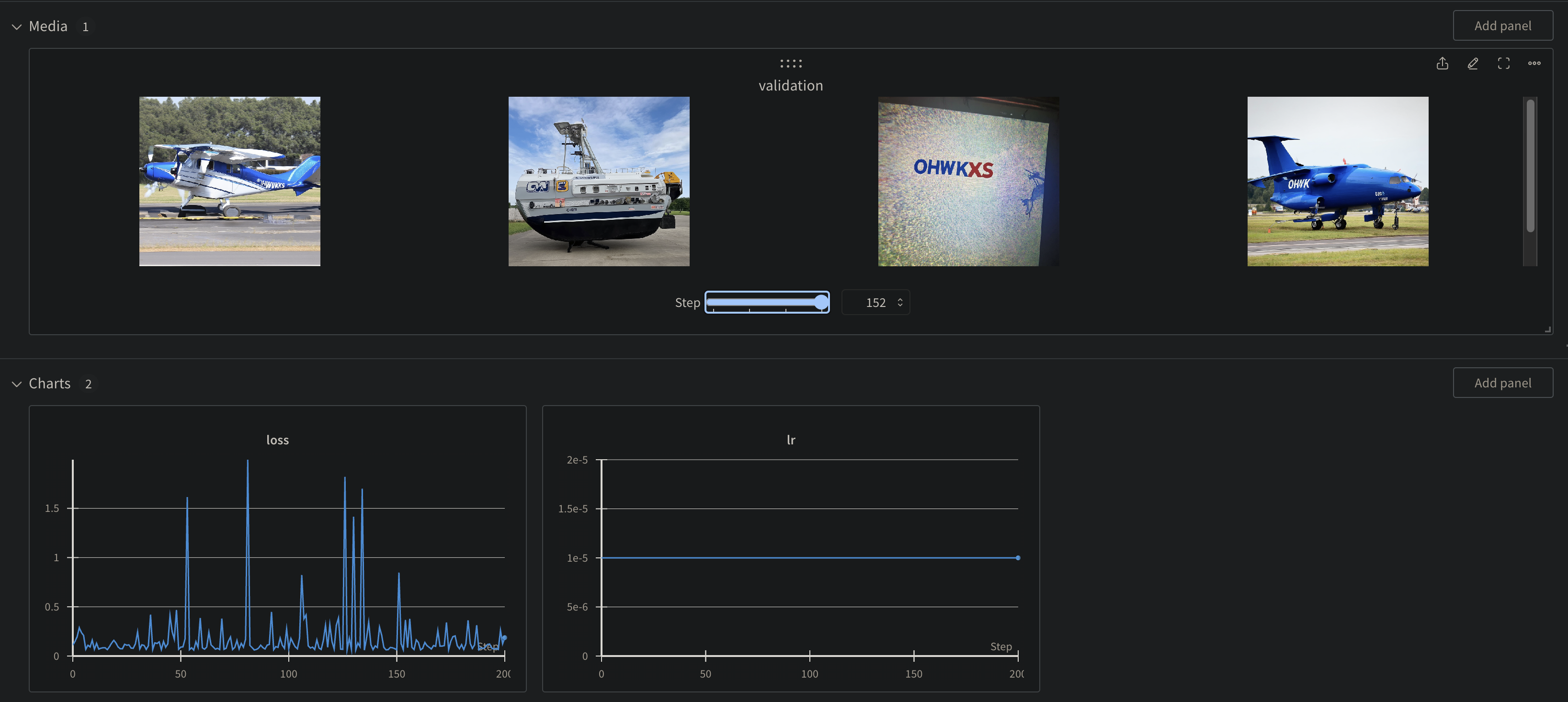Open the blue propeller airplane validation image
This screenshot has height=702, width=1568.
[x=229, y=181]
